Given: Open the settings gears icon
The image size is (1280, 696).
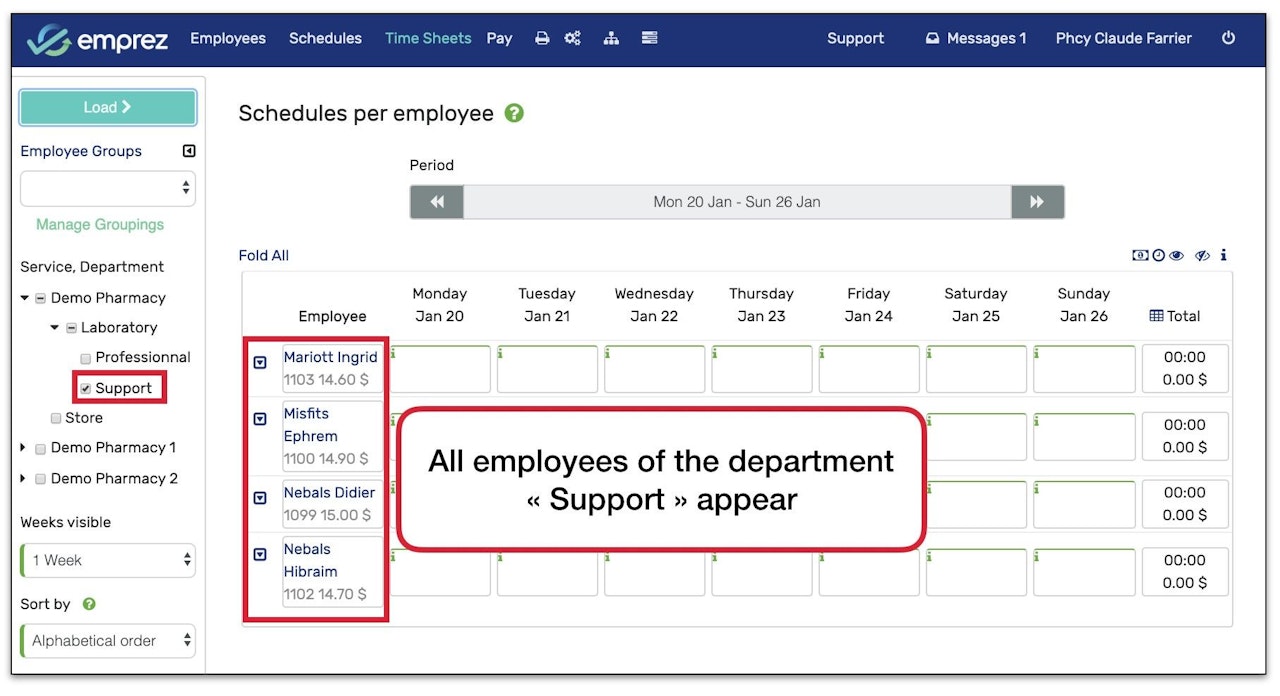Looking at the screenshot, I should (572, 38).
